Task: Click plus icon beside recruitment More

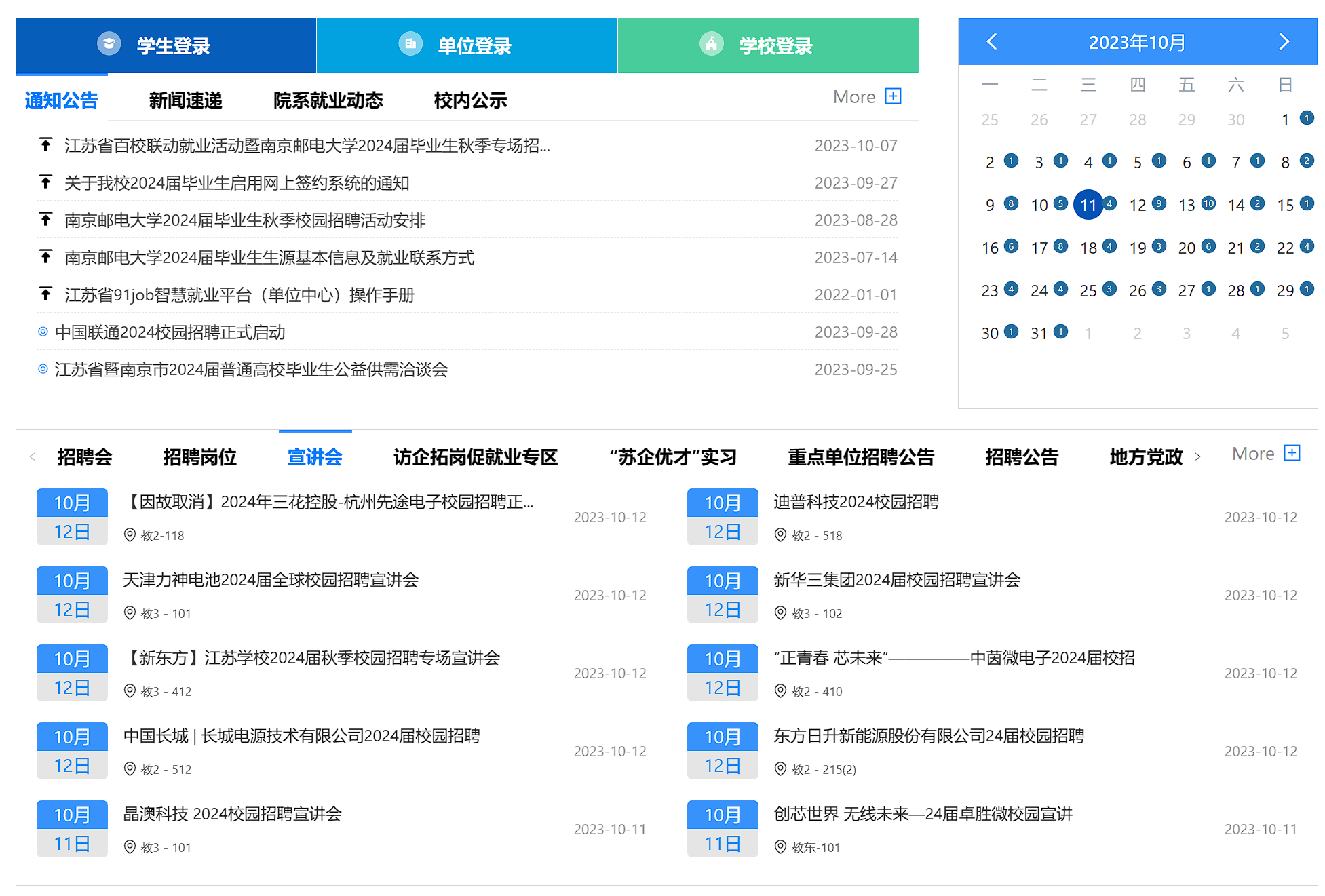Action: pos(1292,453)
